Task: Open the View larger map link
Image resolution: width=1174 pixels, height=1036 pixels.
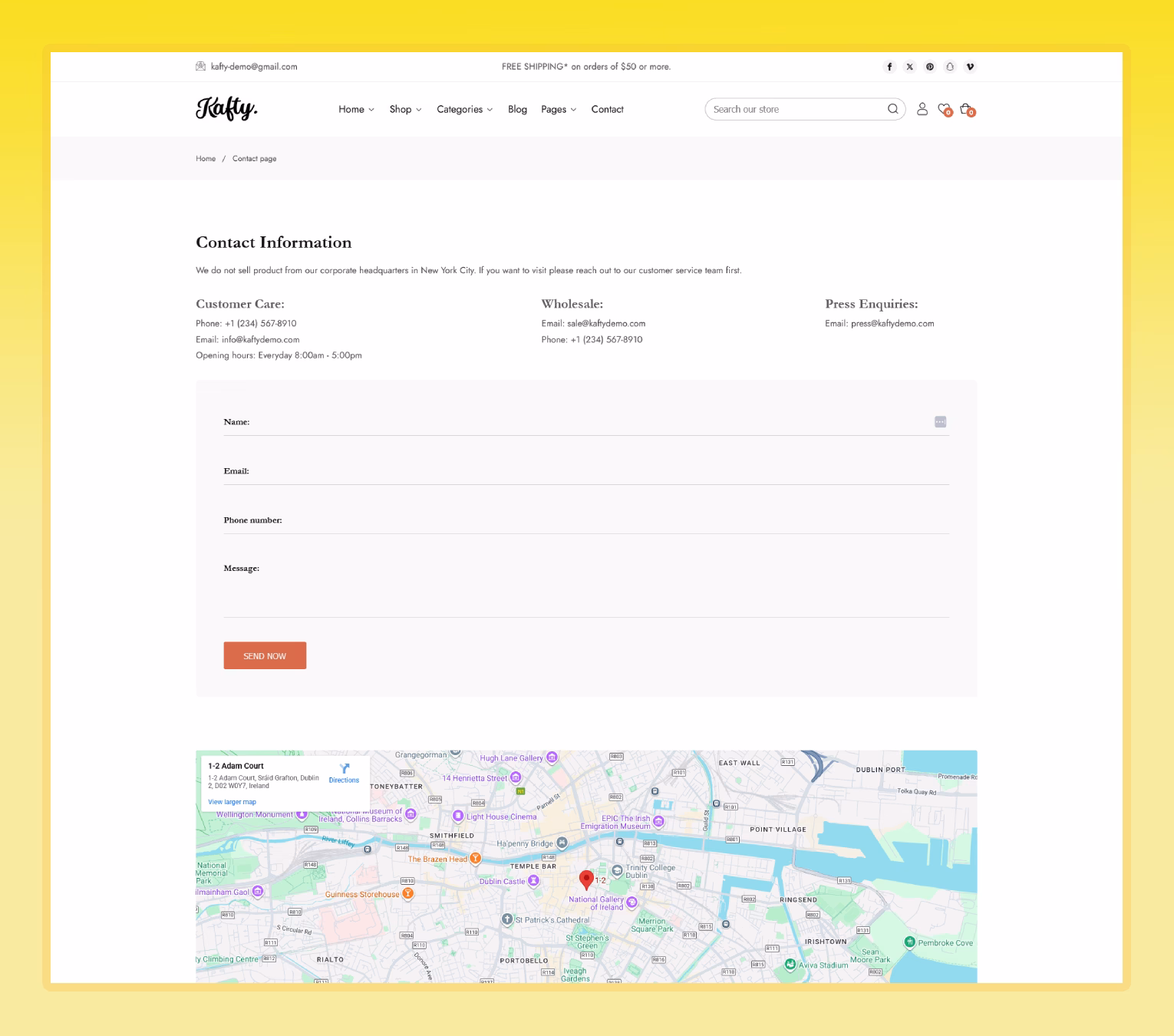Action: (x=232, y=802)
